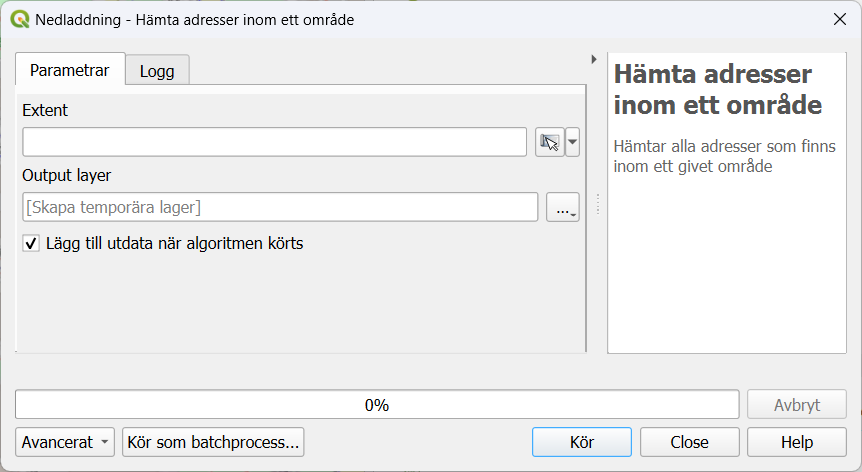Click 'Kör som batchprocess...' button
The image size is (862, 472).
pyautogui.click(x=213, y=442)
